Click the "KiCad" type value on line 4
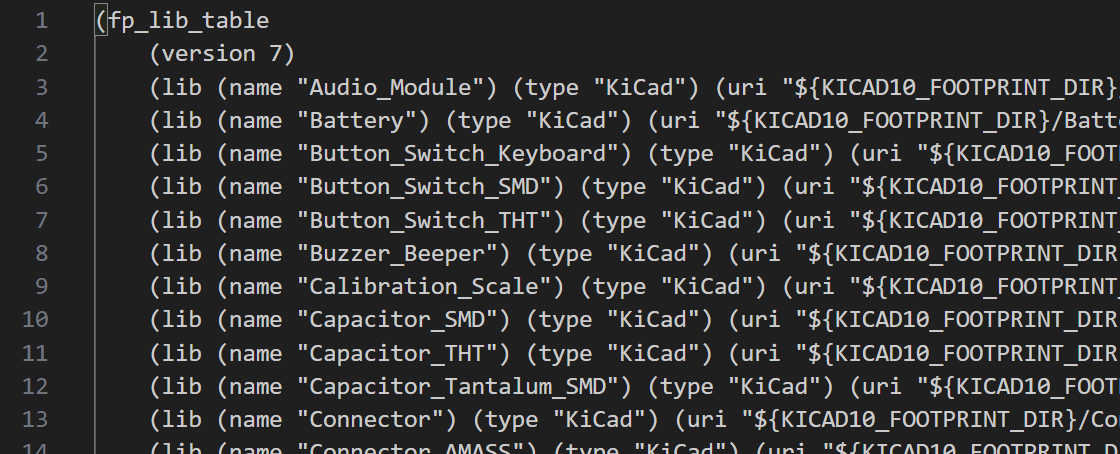1120x454 pixels. (x=579, y=120)
